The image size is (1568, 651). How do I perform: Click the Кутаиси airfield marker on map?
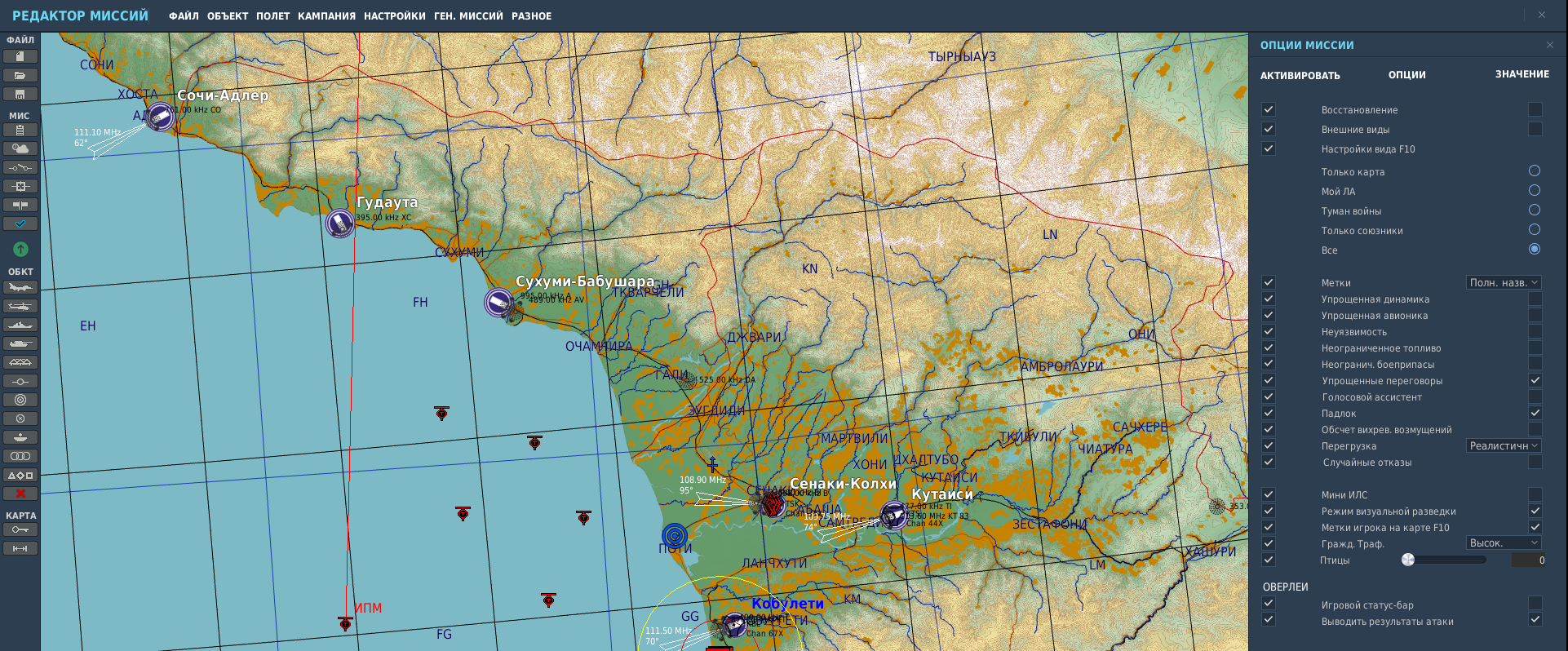tap(893, 516)
